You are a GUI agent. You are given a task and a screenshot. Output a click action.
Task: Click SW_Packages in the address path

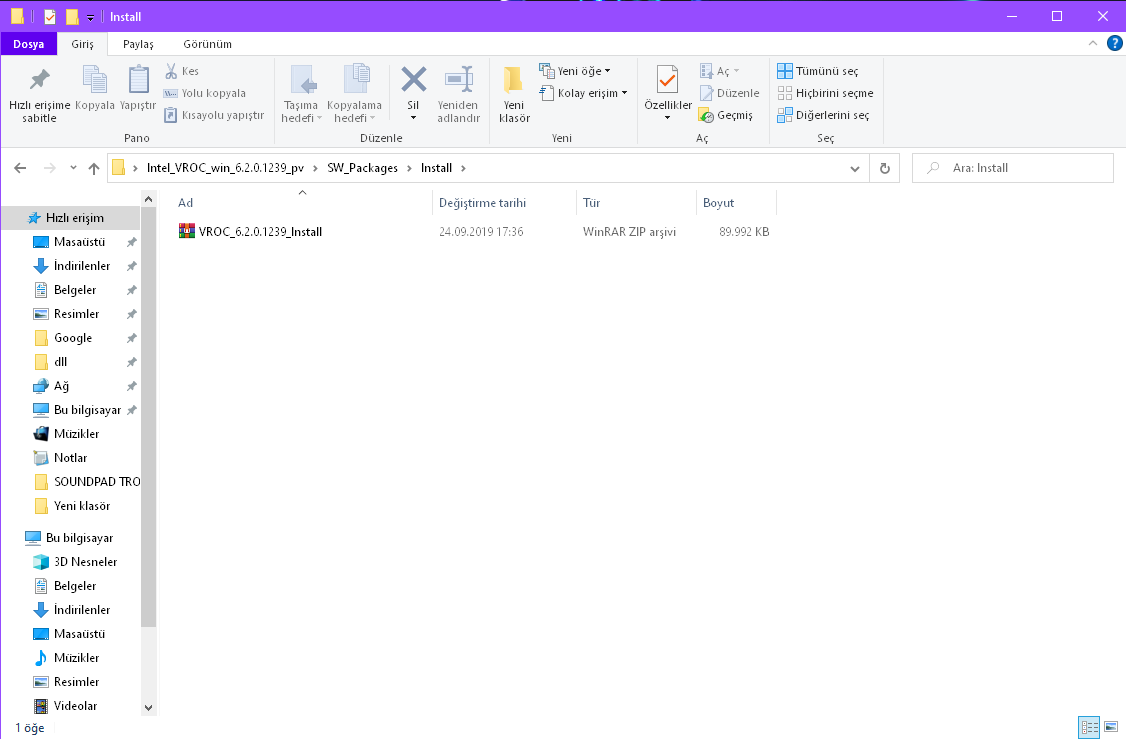[363, 168]
